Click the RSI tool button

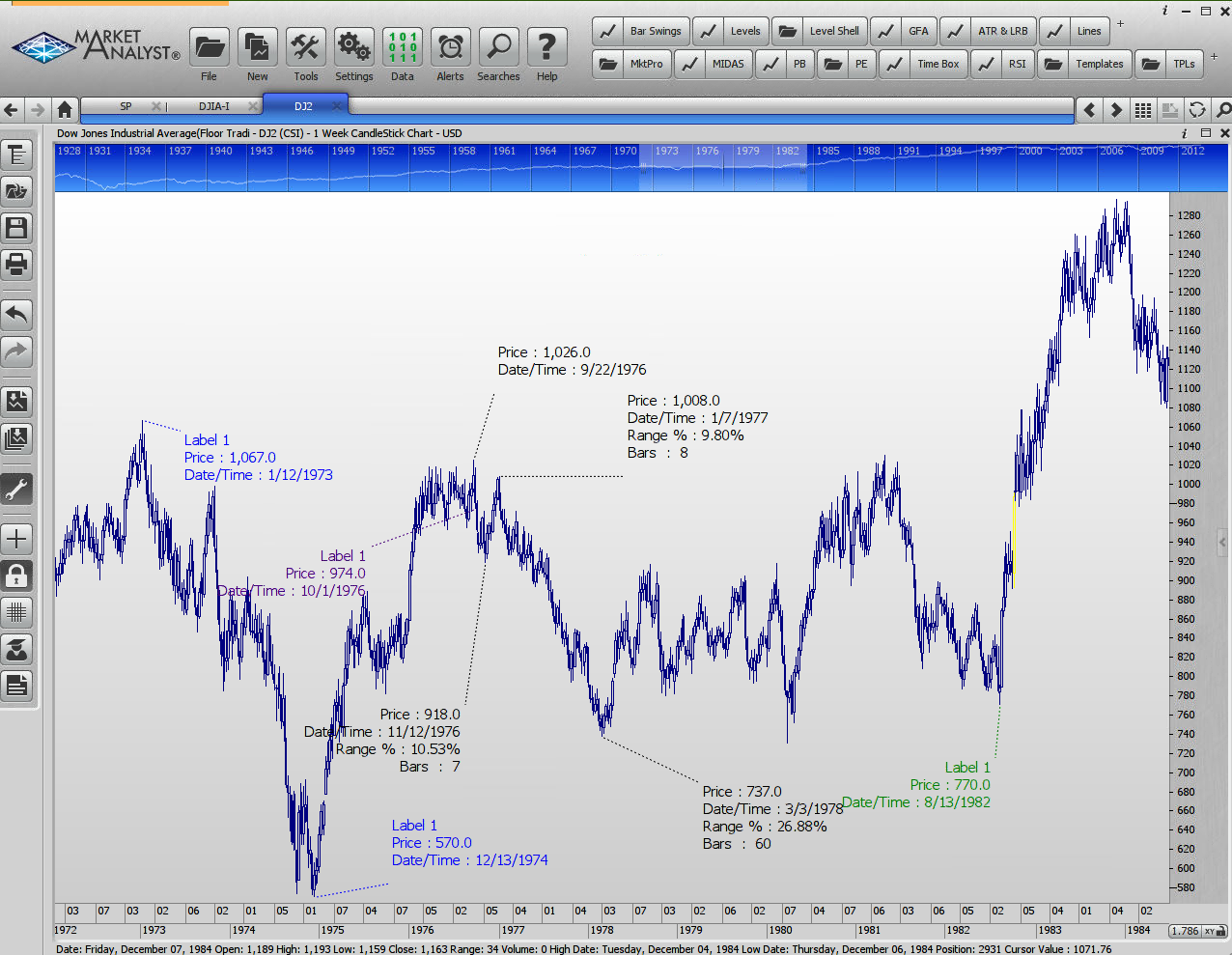point(1002,64)
